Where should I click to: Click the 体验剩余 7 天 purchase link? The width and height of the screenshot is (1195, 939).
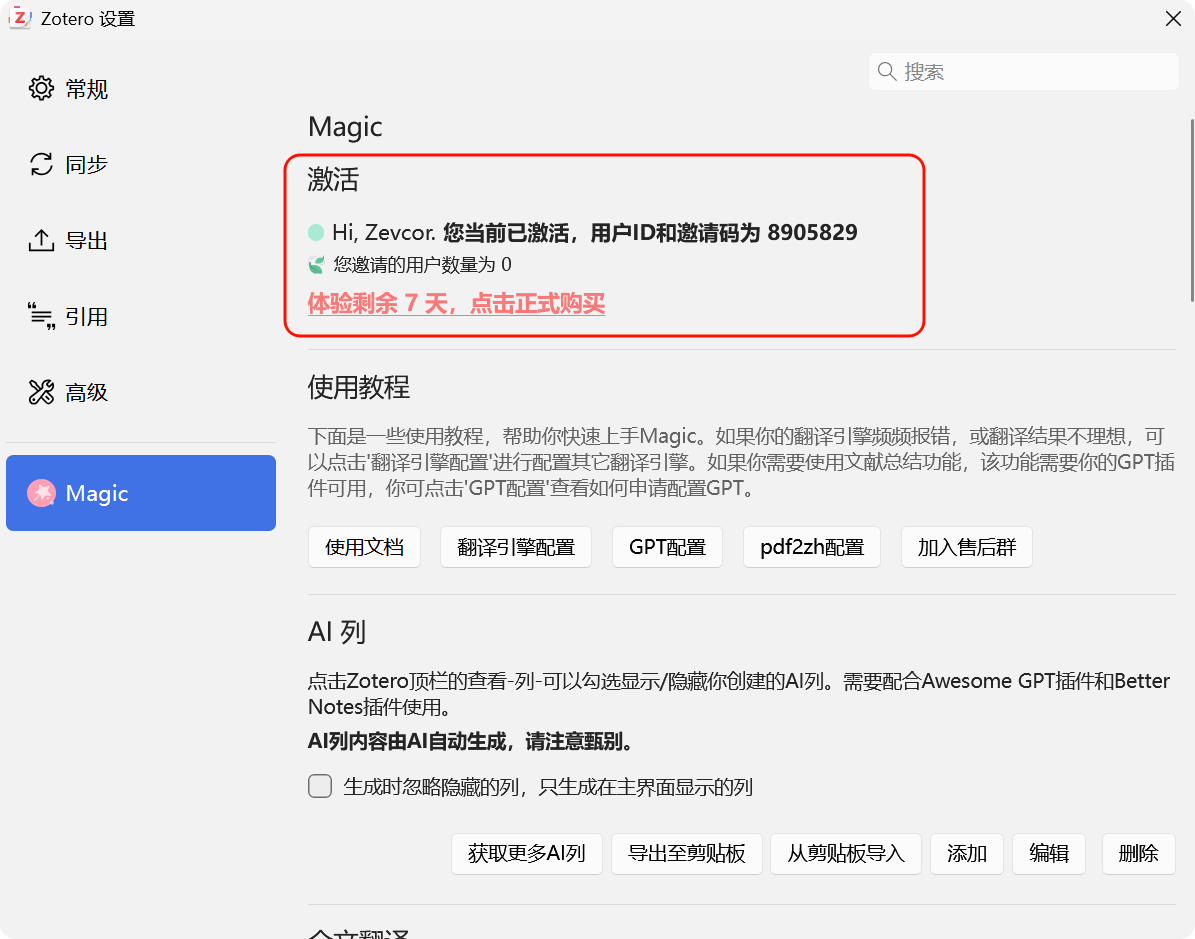click(x=456, y=303)
